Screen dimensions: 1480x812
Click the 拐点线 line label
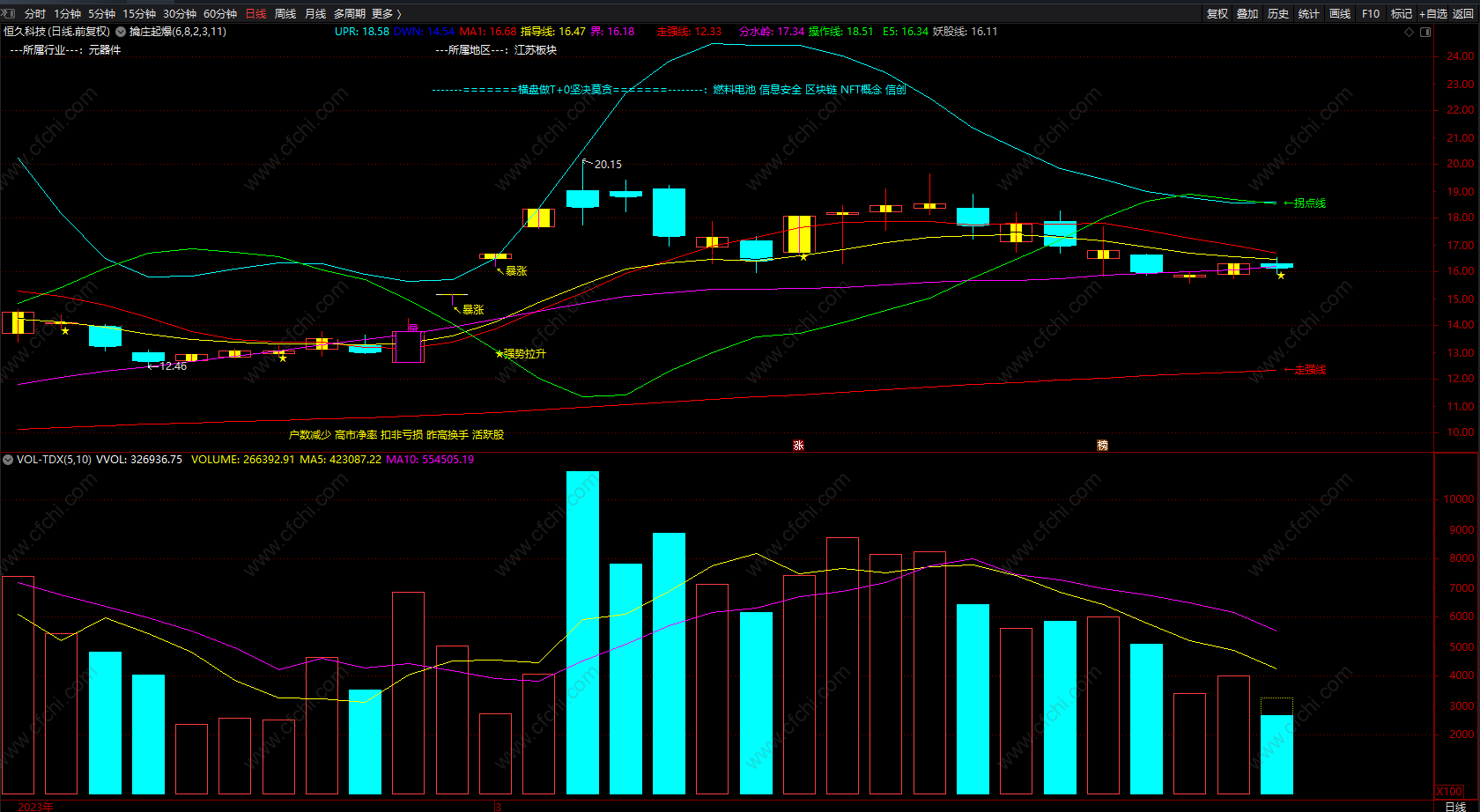pos(1310,203)
